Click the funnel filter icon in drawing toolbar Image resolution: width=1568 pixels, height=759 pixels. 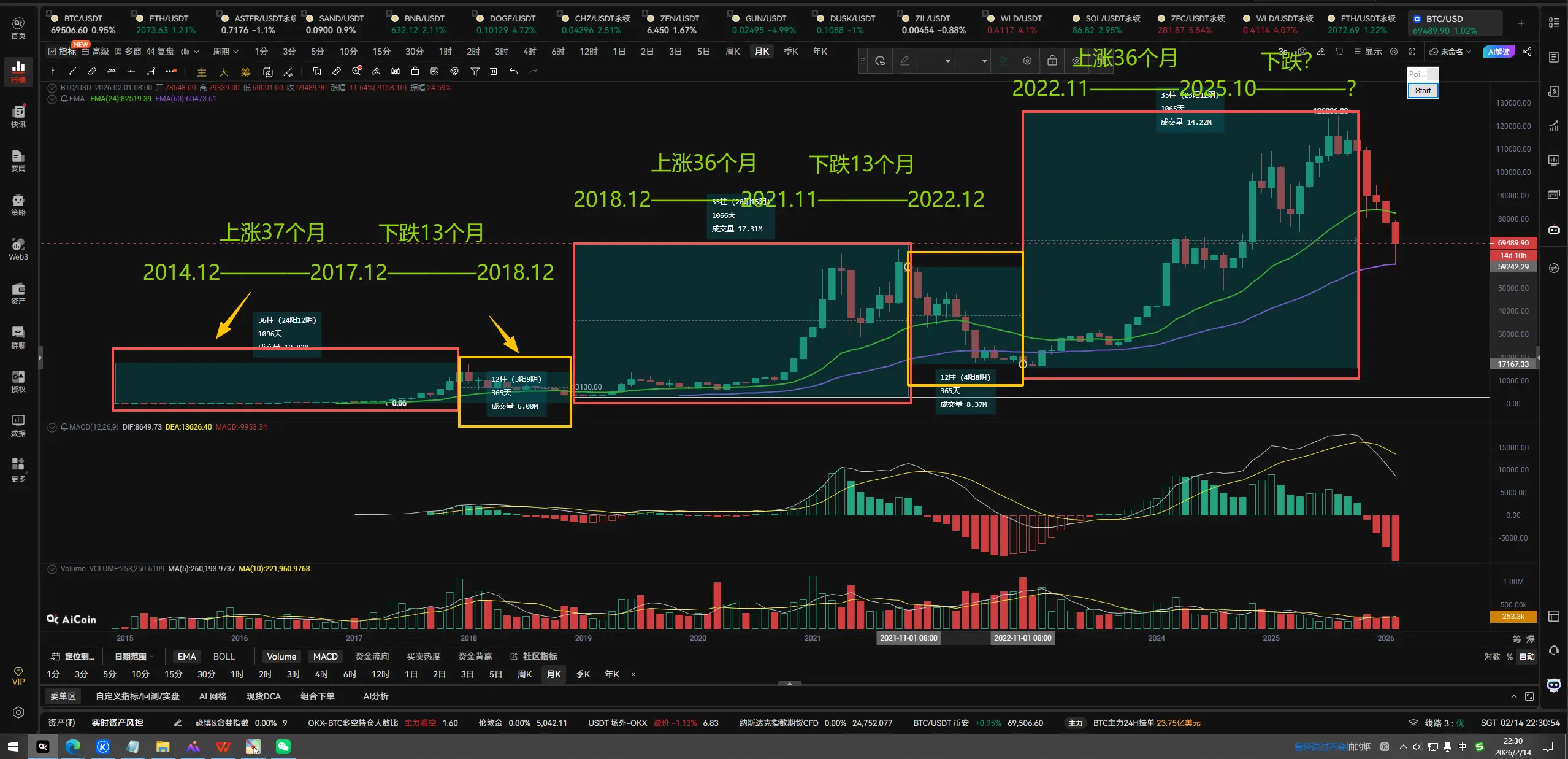pyautogui.click(x=475, y=72)
